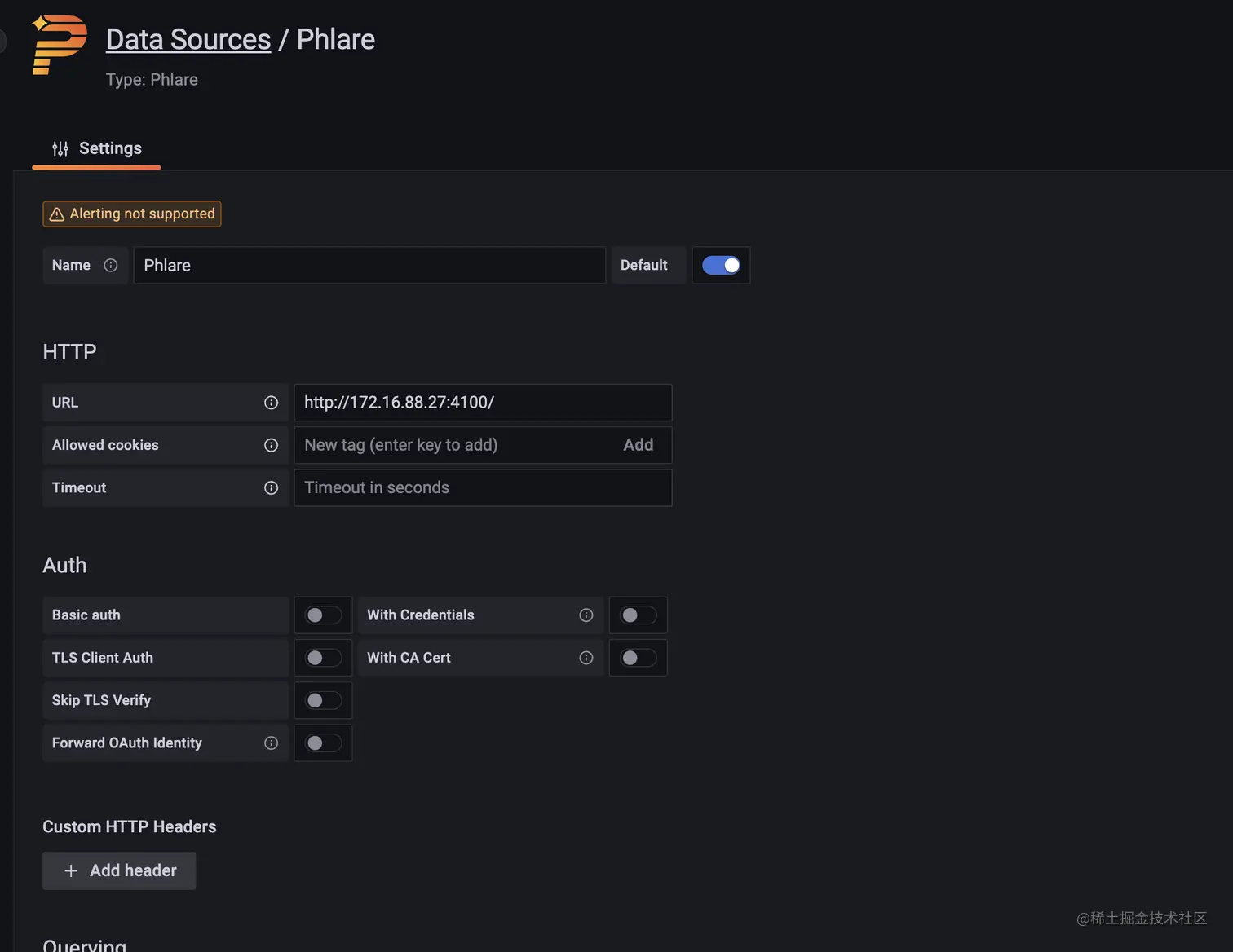Click into the Timeout in seconds field
Viewport: 1233px width, 952px height.
pos(483,488)
